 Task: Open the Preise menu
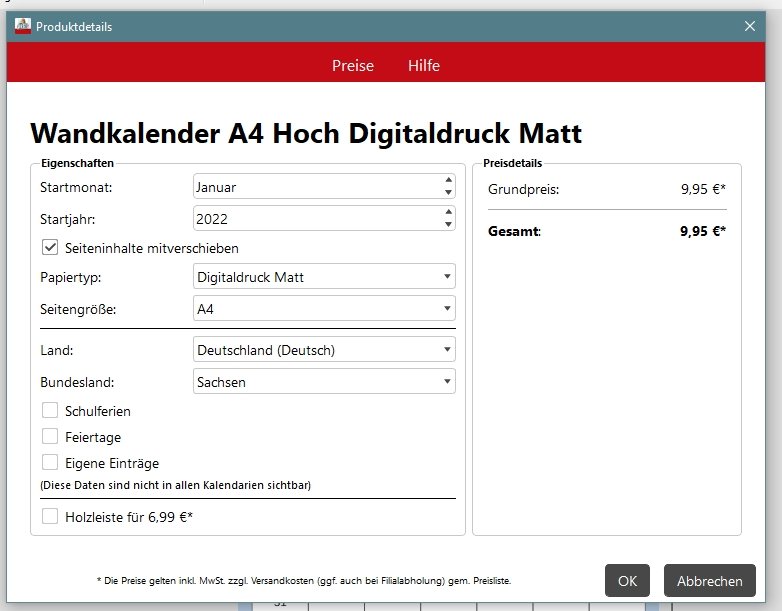pyautogui.click(x=353, y=66)
